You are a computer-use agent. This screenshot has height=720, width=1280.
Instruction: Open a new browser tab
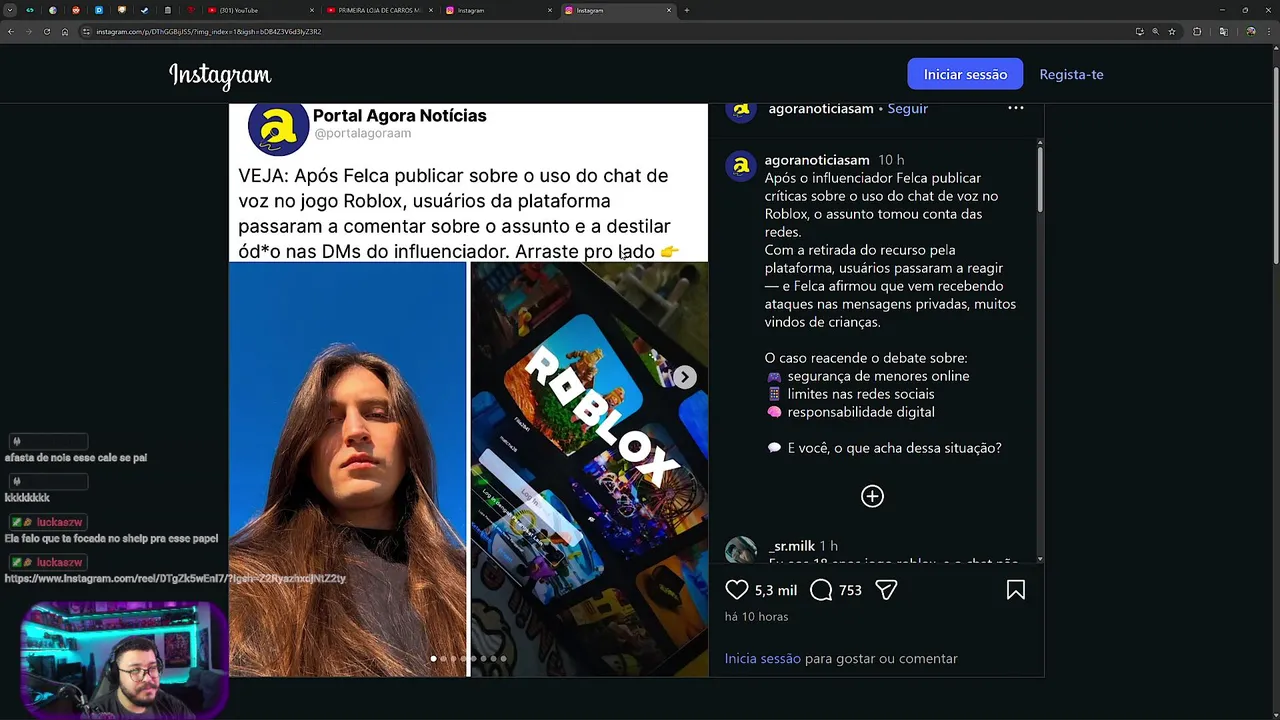tap(686, 10)
